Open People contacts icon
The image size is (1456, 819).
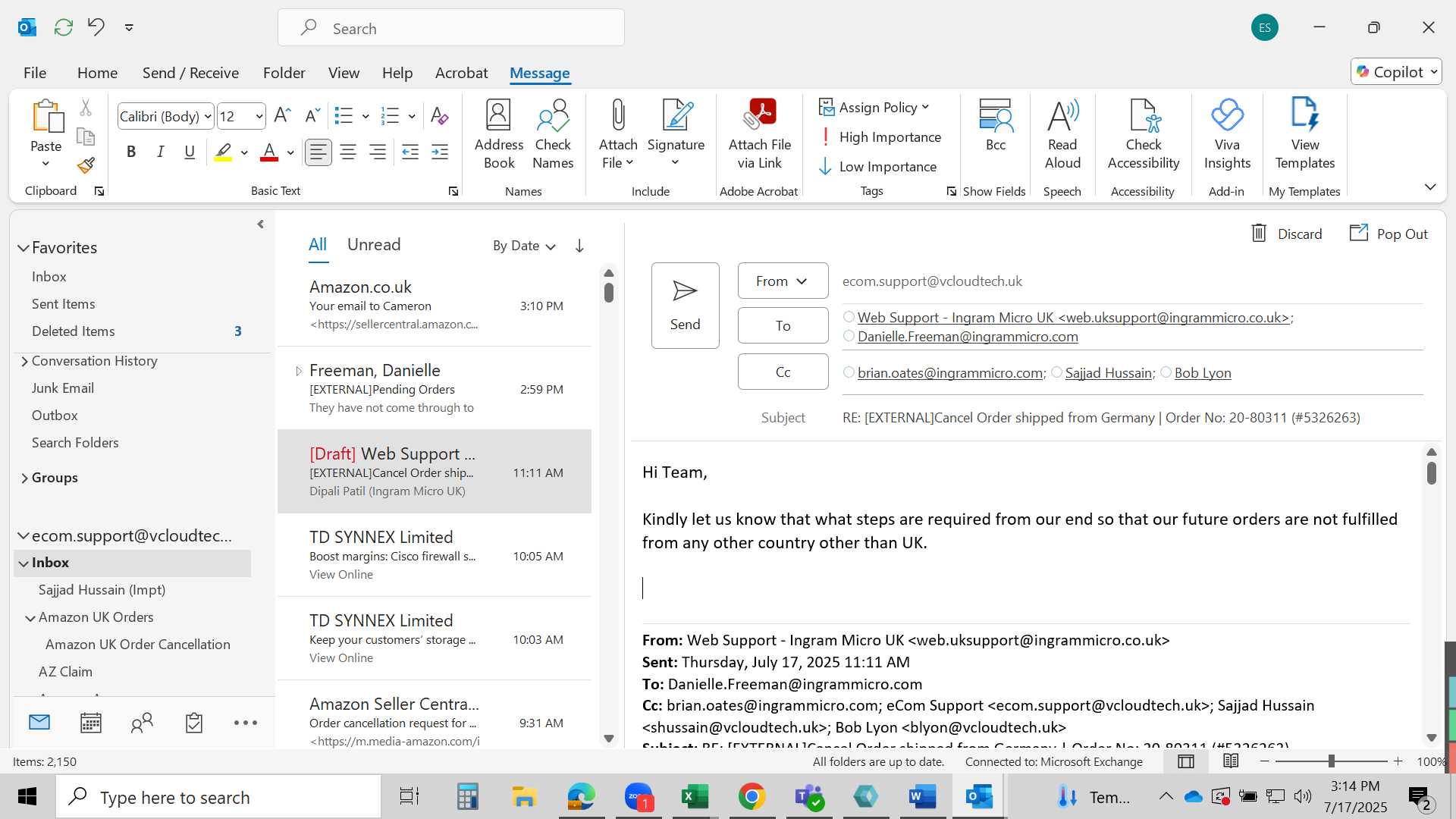(142, 723)
